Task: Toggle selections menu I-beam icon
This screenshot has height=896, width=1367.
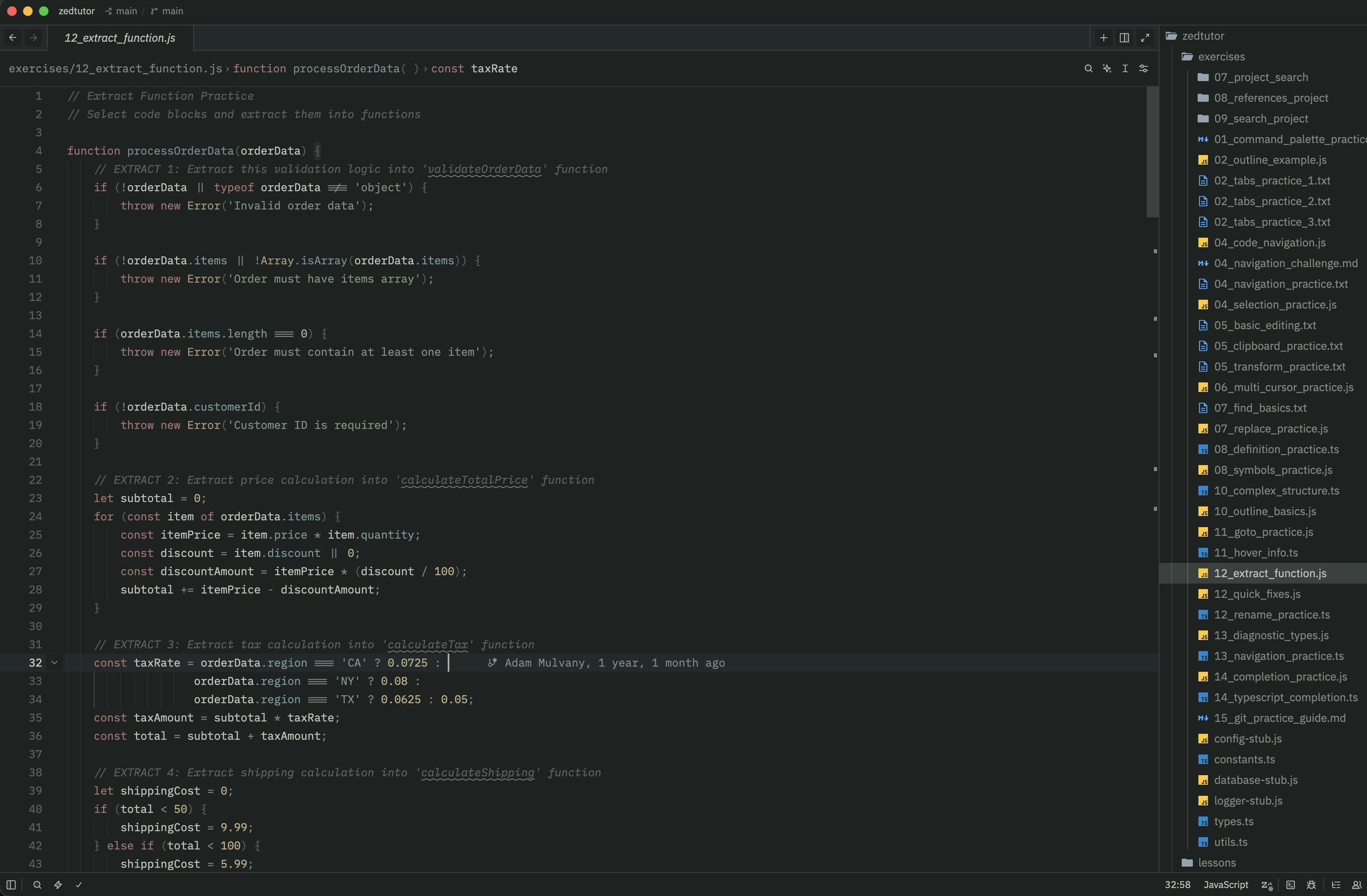Action: pos(1124,68)
